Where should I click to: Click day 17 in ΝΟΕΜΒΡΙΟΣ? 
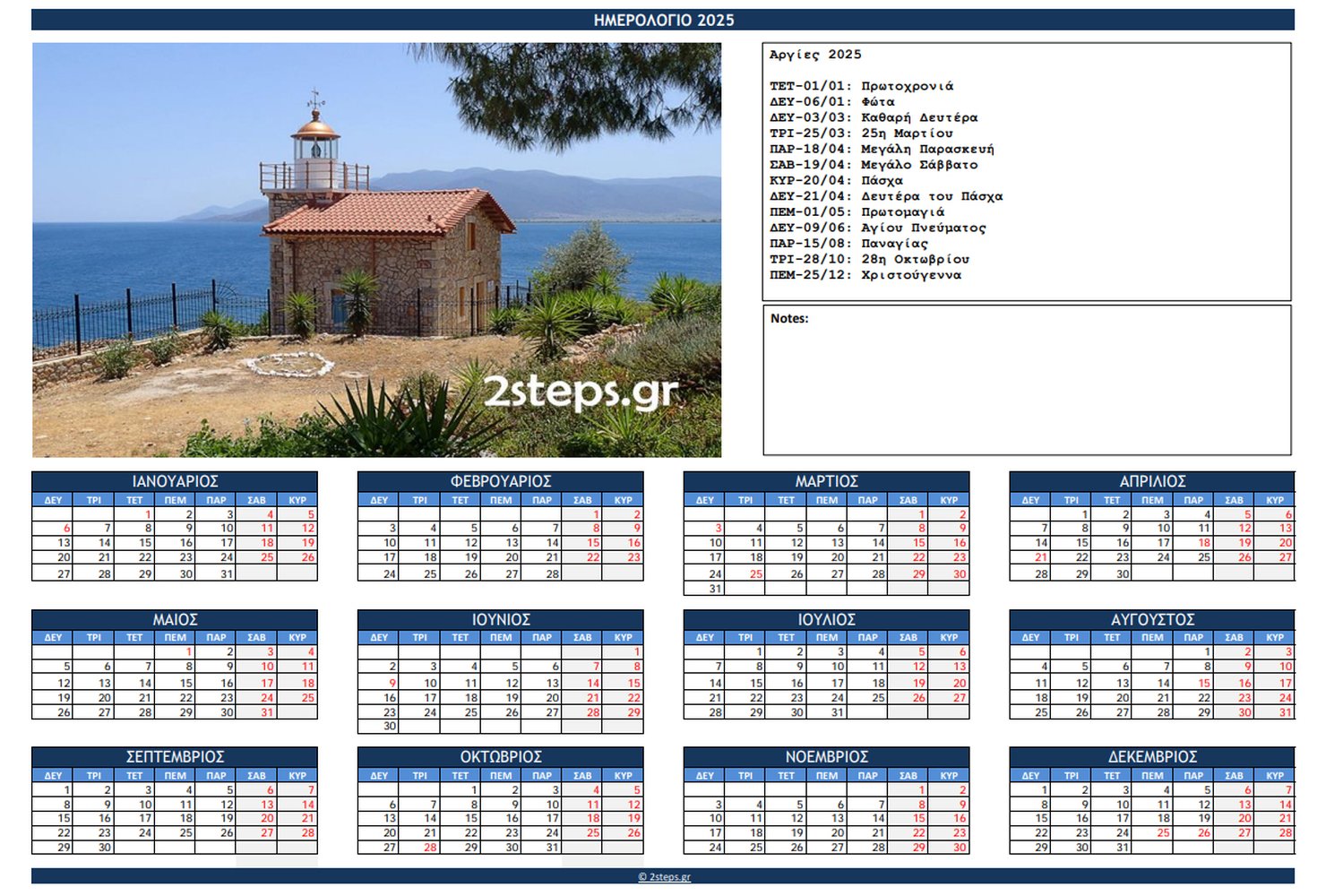tap(704, 833)
